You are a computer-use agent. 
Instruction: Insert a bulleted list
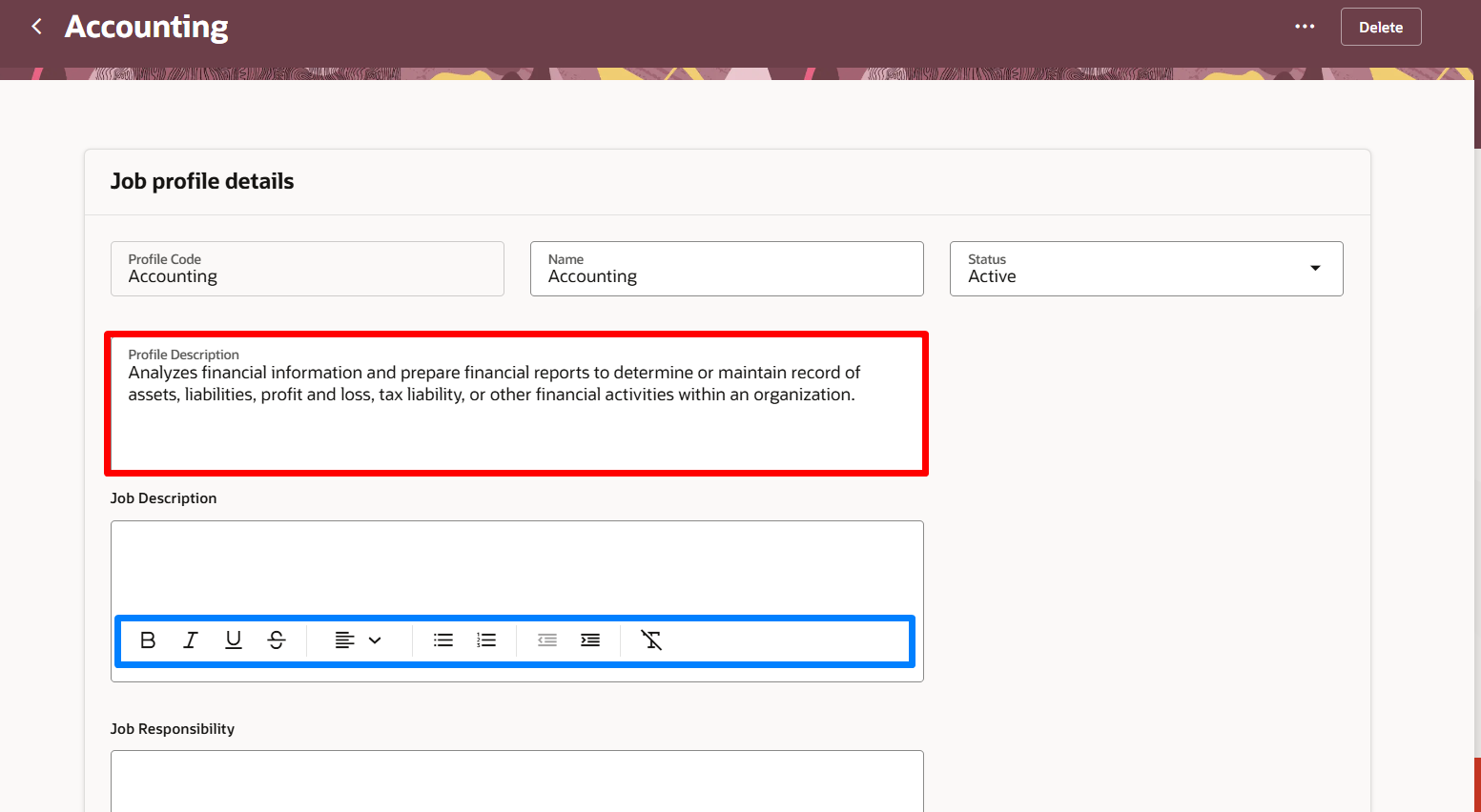pyautogui.click(x=443, y=640)
